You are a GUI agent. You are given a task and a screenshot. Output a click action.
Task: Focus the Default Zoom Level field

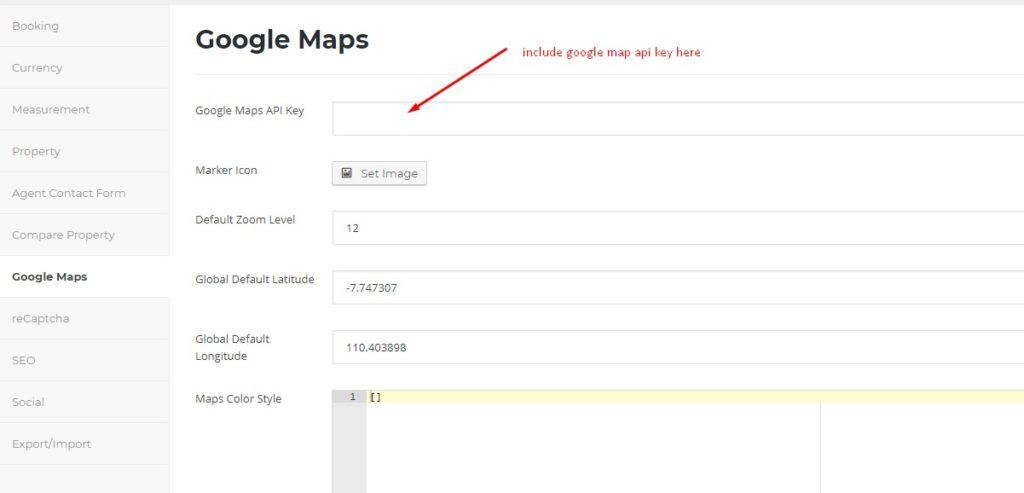(678, 228)
